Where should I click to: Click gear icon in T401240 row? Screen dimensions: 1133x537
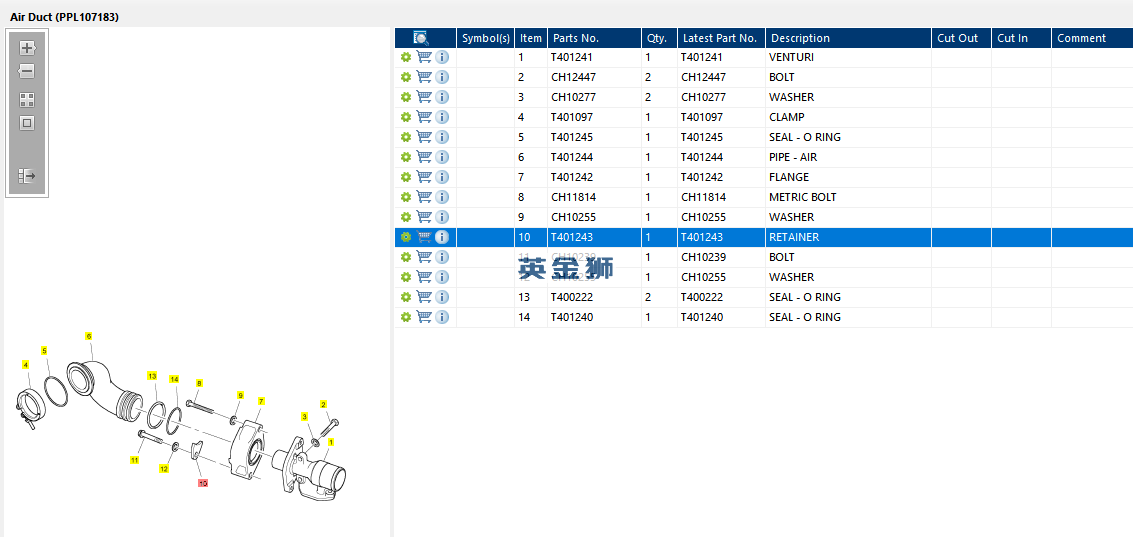(405, 317)
